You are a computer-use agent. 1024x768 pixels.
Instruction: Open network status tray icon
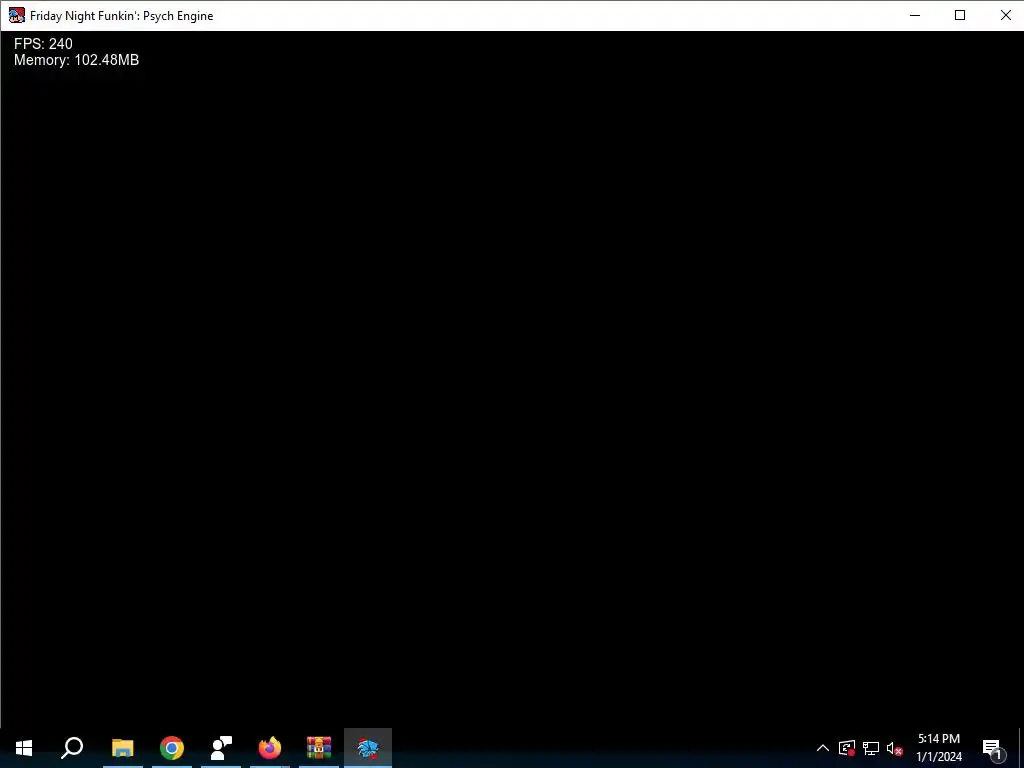tap(871, 748)
